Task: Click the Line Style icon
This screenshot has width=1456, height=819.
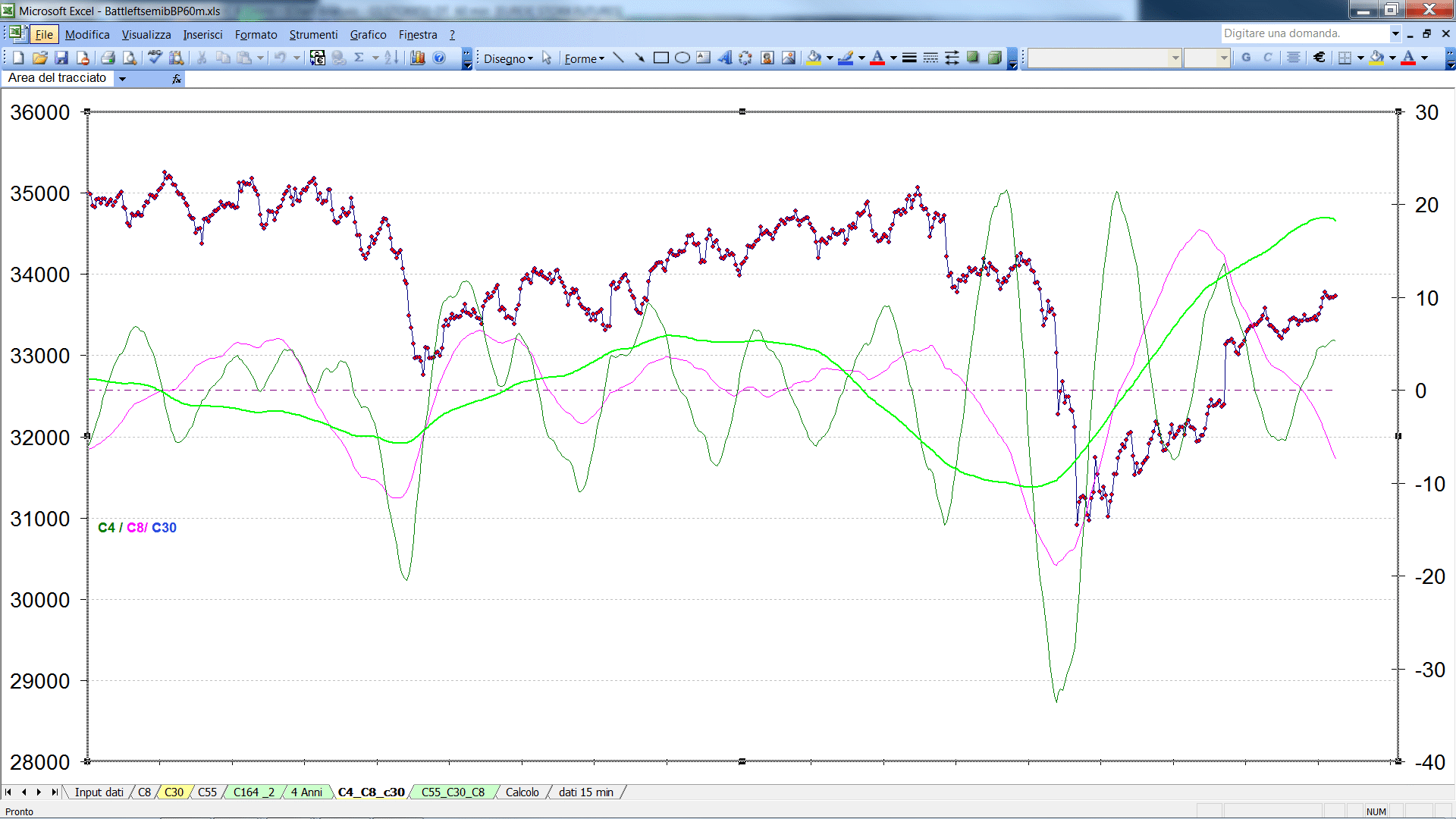Action: click(x=909, y=58)
